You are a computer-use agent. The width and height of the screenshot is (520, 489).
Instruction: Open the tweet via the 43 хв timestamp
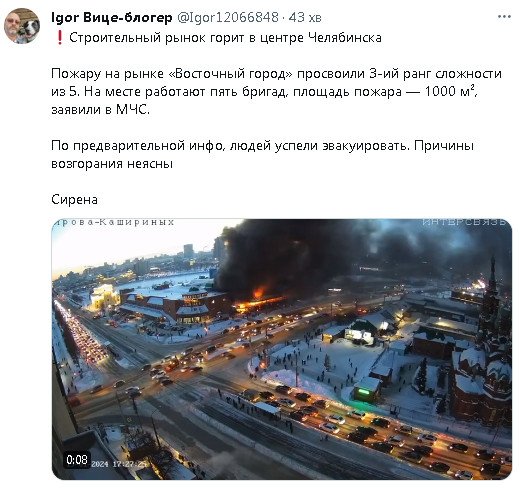click(x=305, y=17)
